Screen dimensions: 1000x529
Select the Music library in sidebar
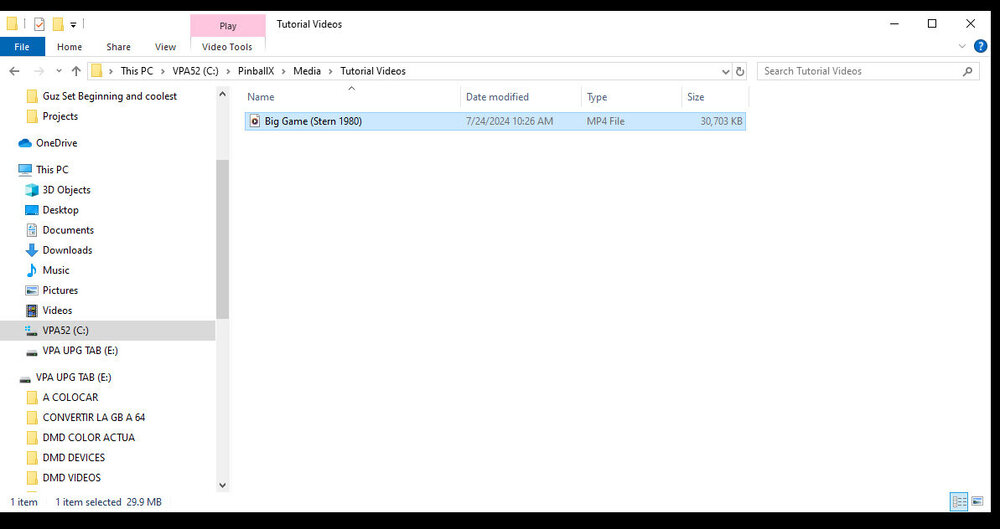[x=56, y=270]
